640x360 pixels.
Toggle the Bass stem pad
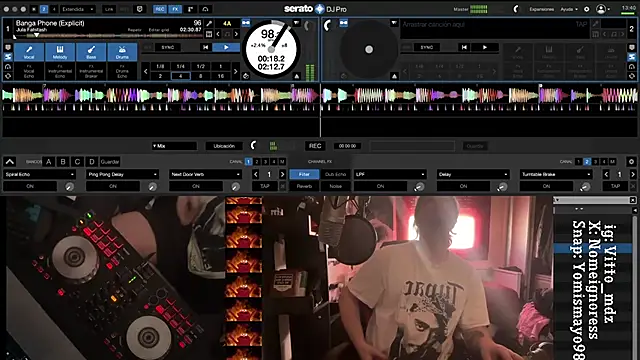[x=91, y=52]
